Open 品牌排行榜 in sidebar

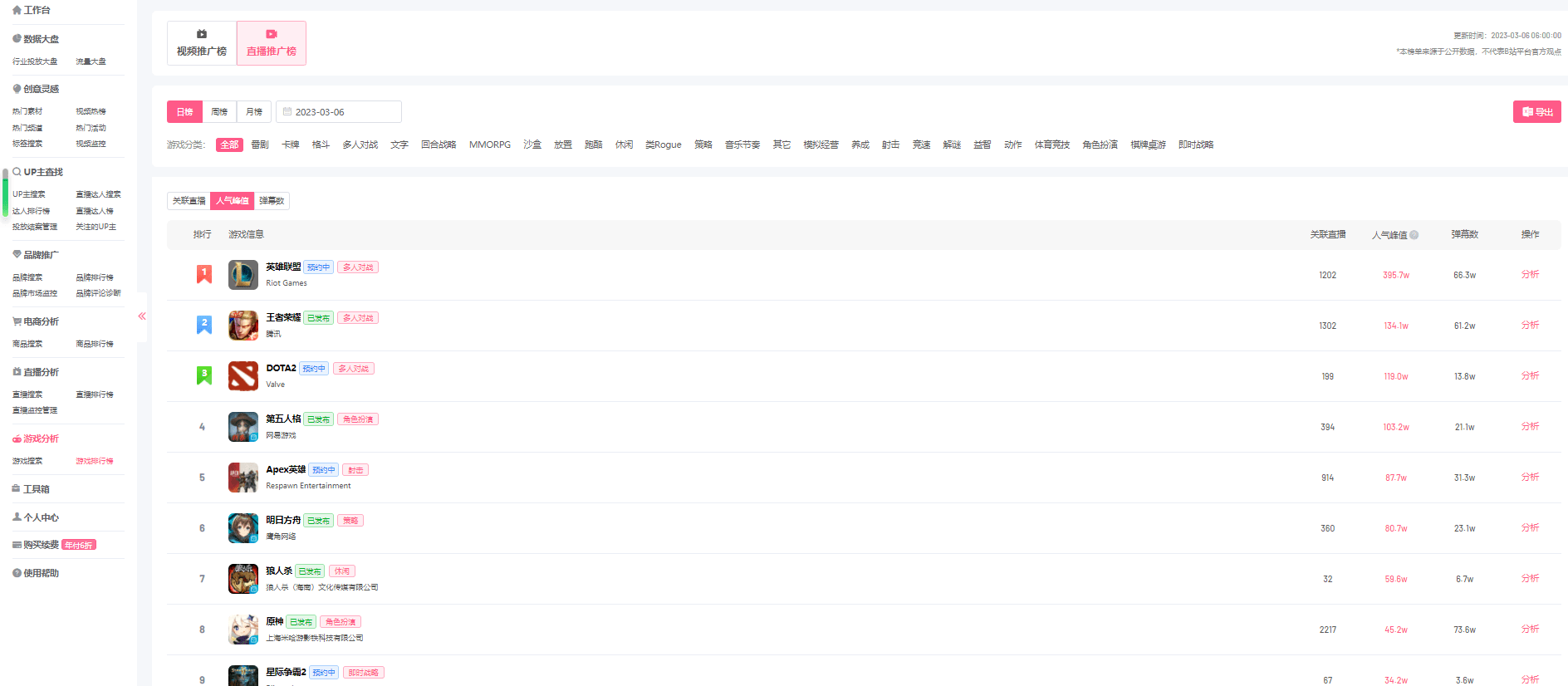coord(95,277)
